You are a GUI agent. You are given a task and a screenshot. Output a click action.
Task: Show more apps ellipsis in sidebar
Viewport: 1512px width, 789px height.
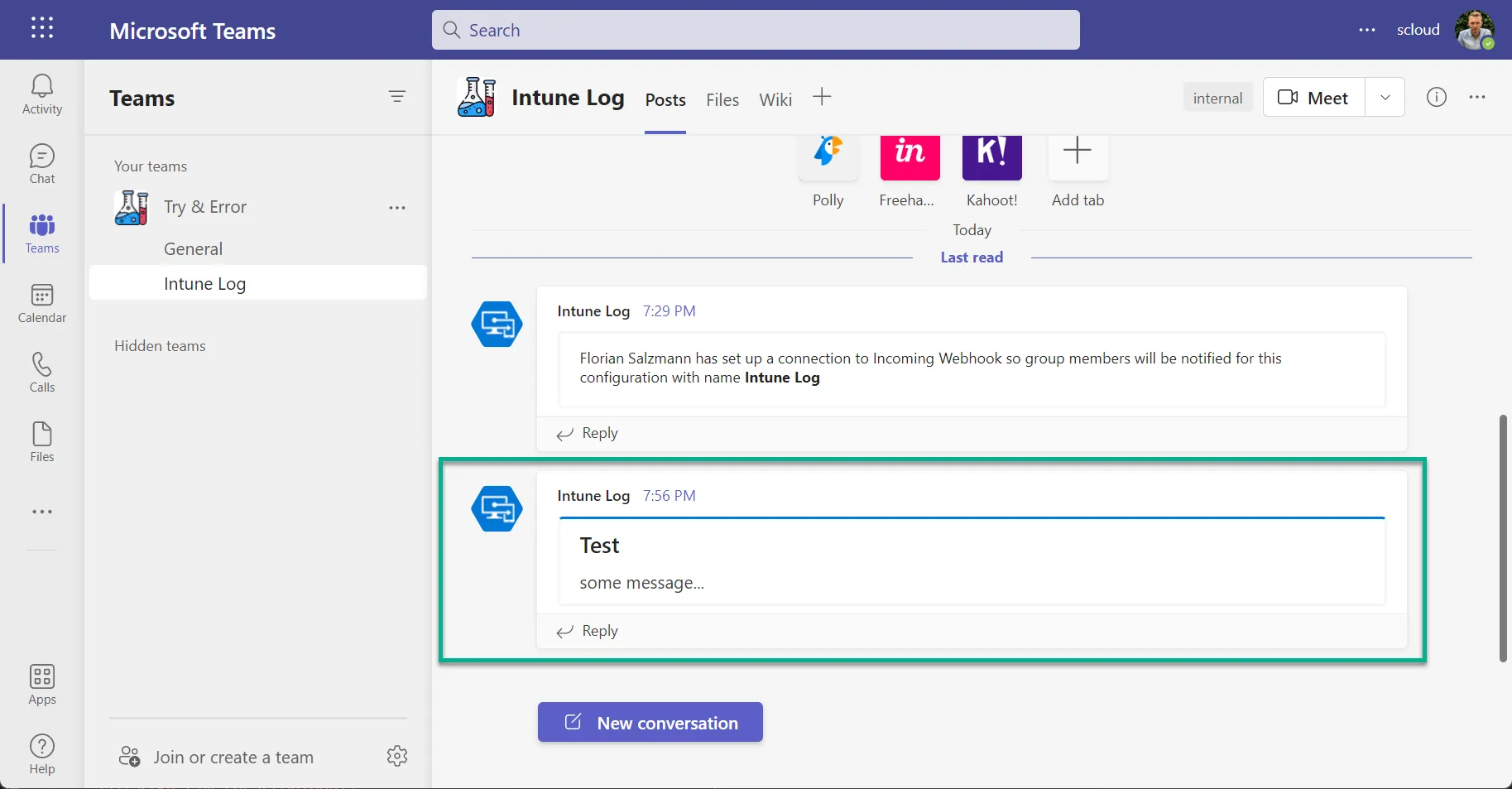(x=42, y=512)
